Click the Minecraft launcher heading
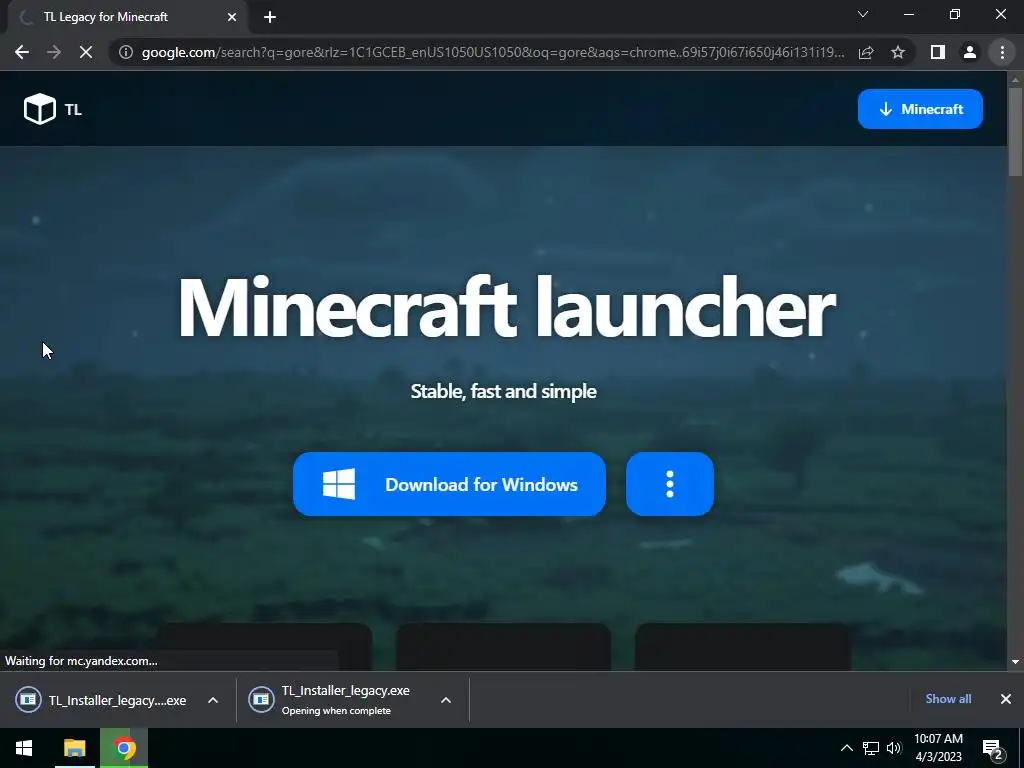Screen dimensions: 1024x768 pyautogui.click(x=506, y=308)
